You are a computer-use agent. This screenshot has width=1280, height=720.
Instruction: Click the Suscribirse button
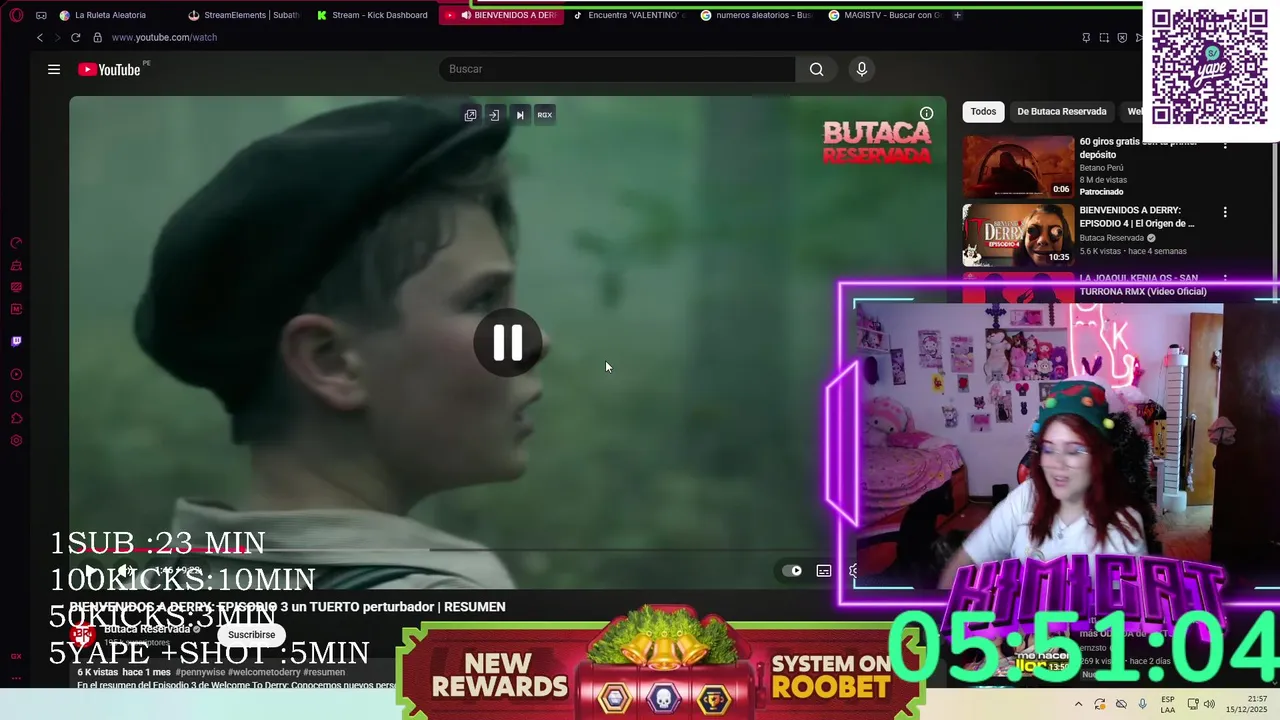pos(251,634)
